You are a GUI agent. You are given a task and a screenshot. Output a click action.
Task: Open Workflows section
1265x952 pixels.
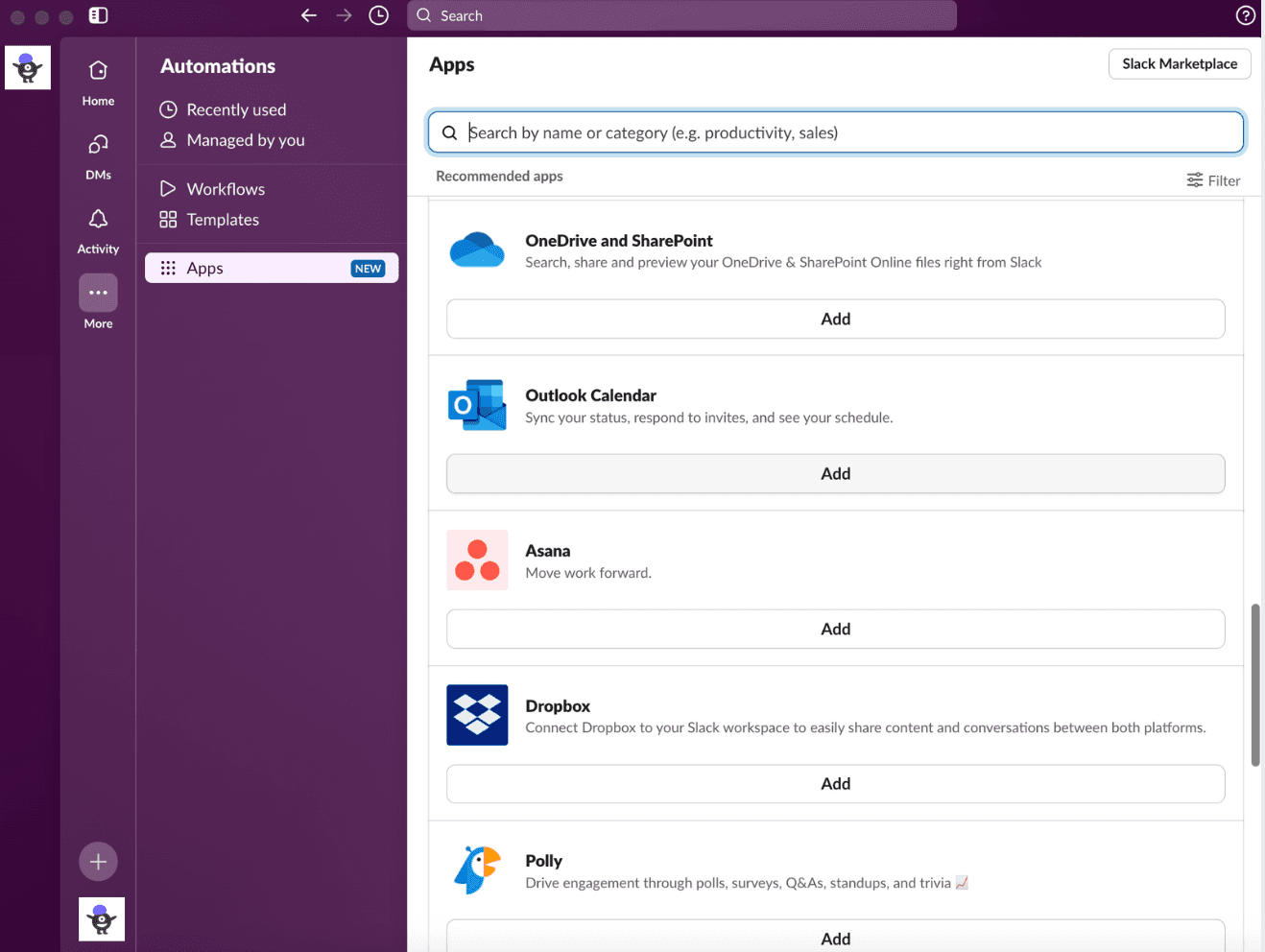click(212, 189)
